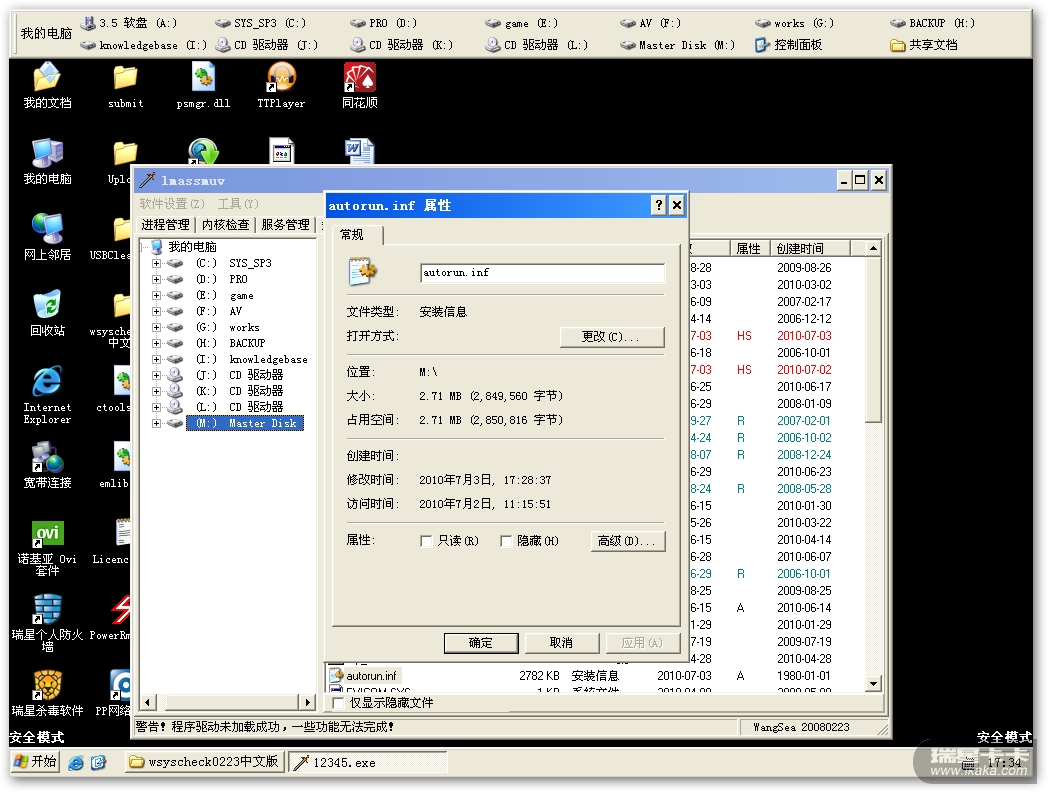Open the 服务管理 tab
Screen dimensions: 1048x792
[285, 225]
